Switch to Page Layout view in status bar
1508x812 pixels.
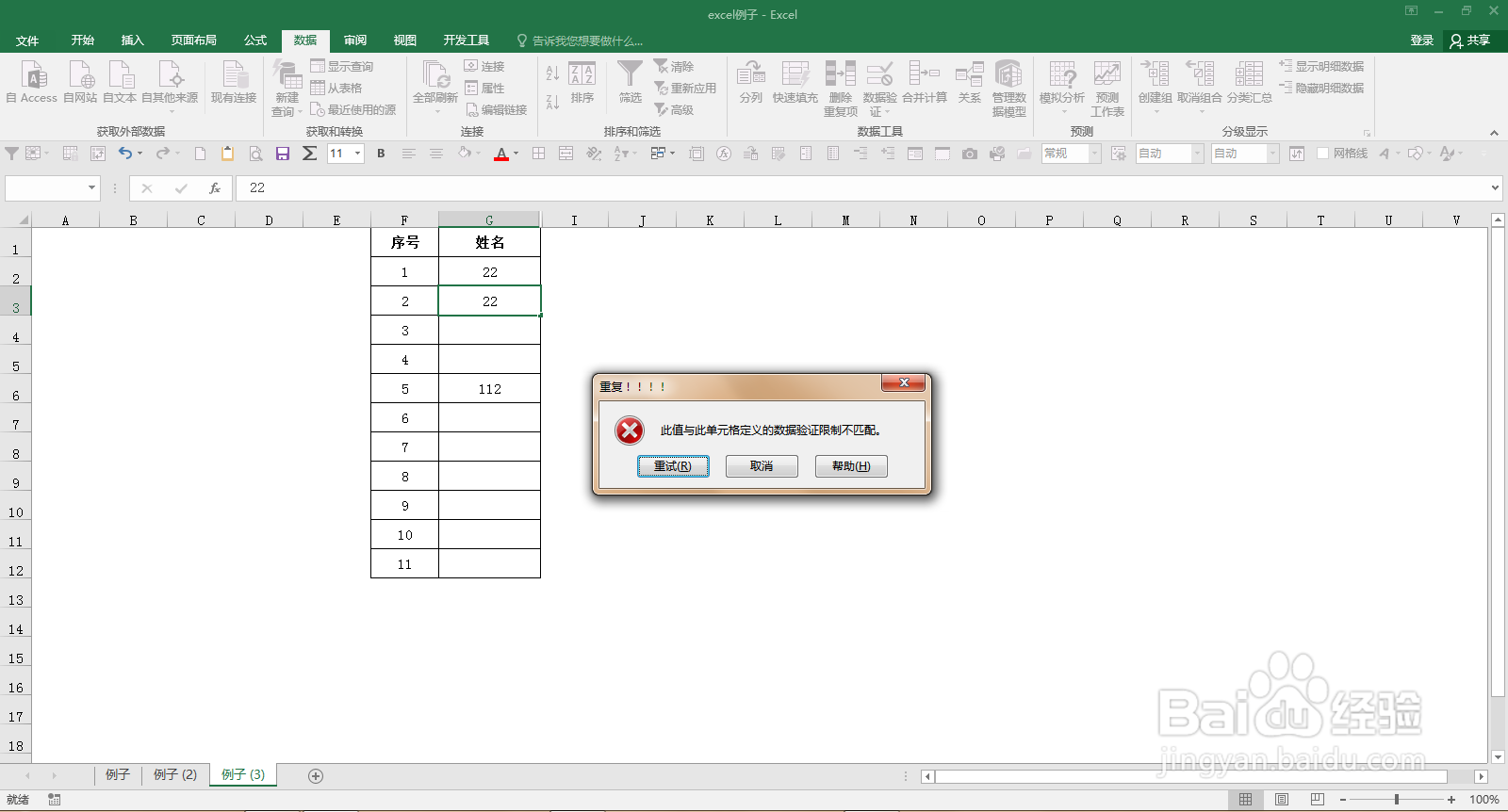pyautogui.click(x=1281, y=799)
